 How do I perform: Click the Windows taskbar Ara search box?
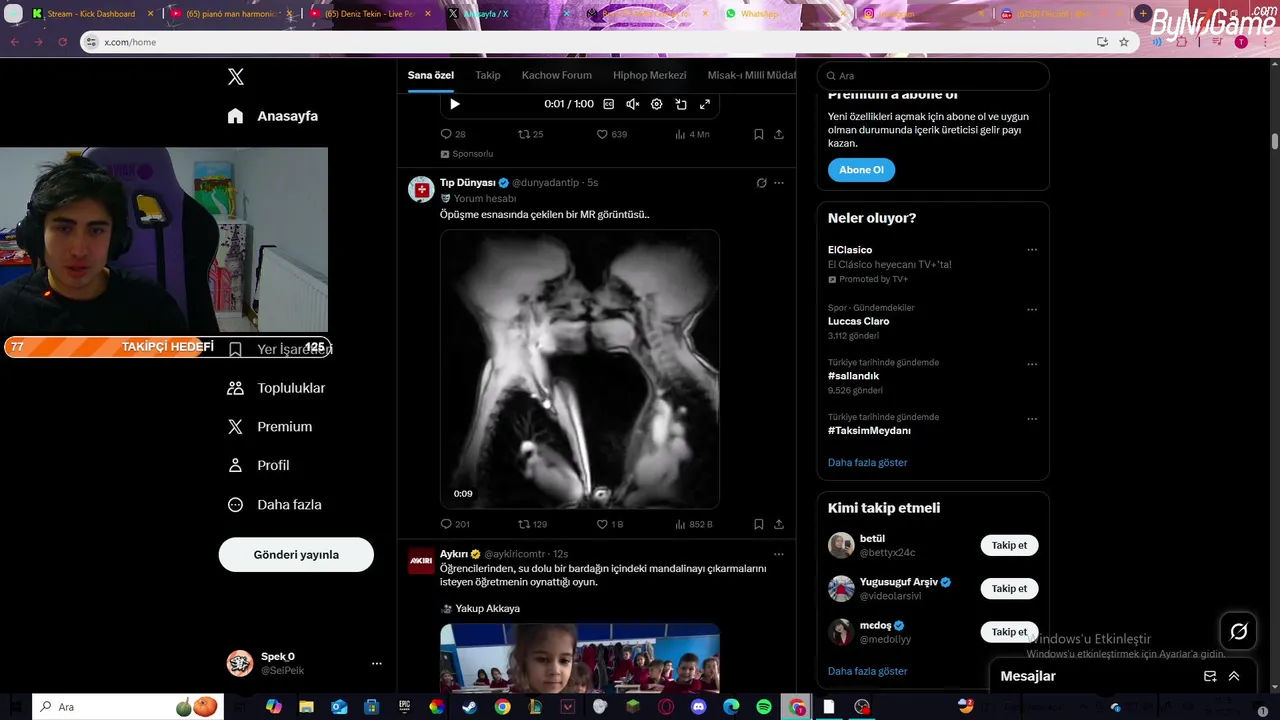click(x=126, y=707)
